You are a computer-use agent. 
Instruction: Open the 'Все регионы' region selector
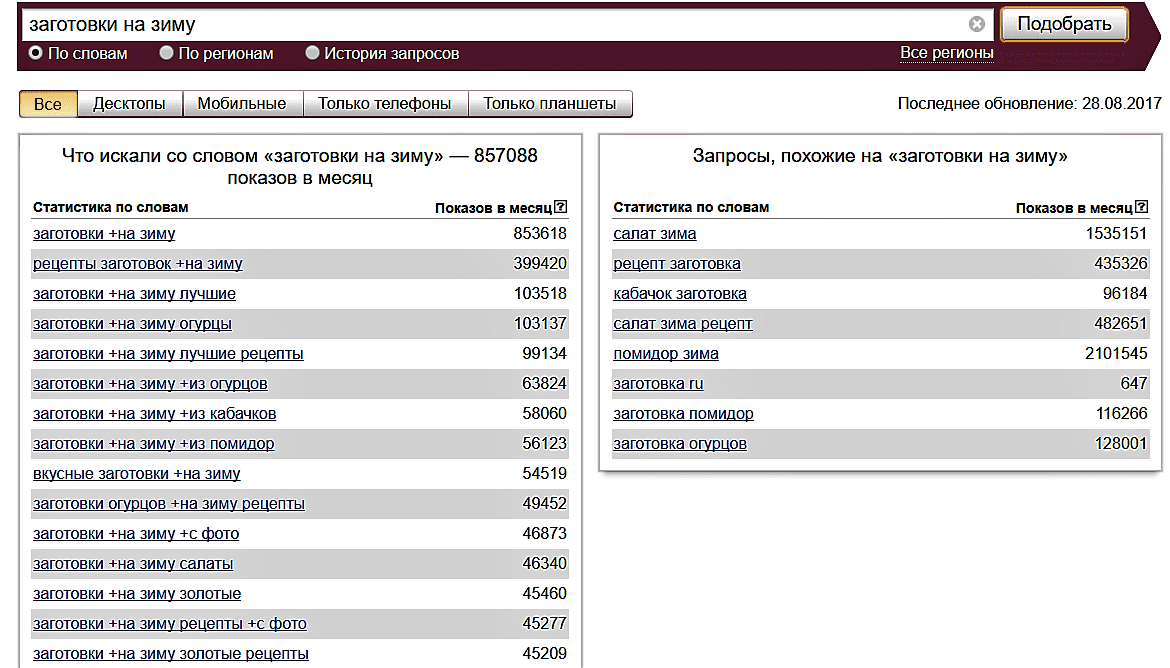coord(946,53)
